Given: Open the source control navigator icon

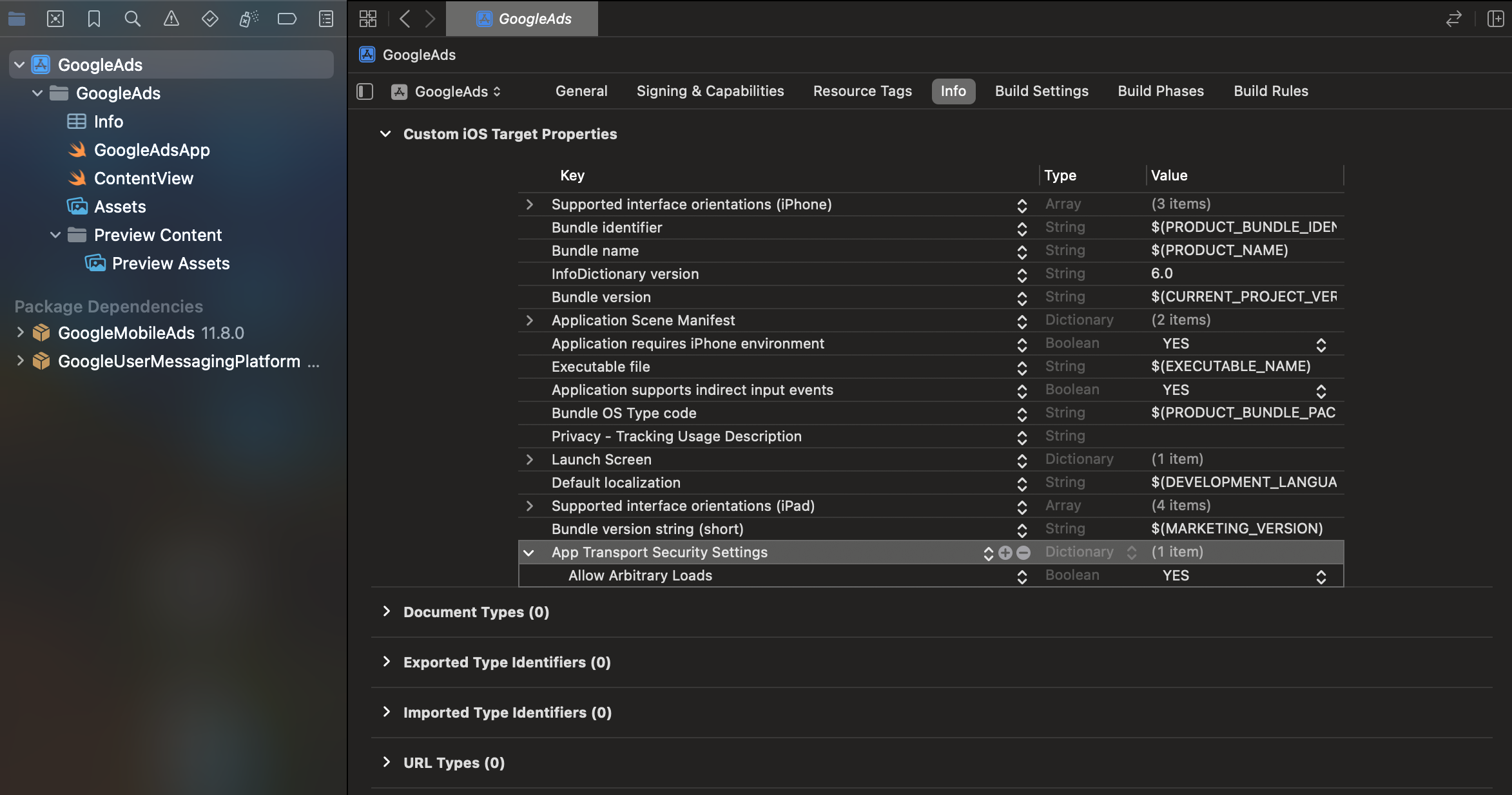Looking at the screenshot, I should click(x=55, y=19).
